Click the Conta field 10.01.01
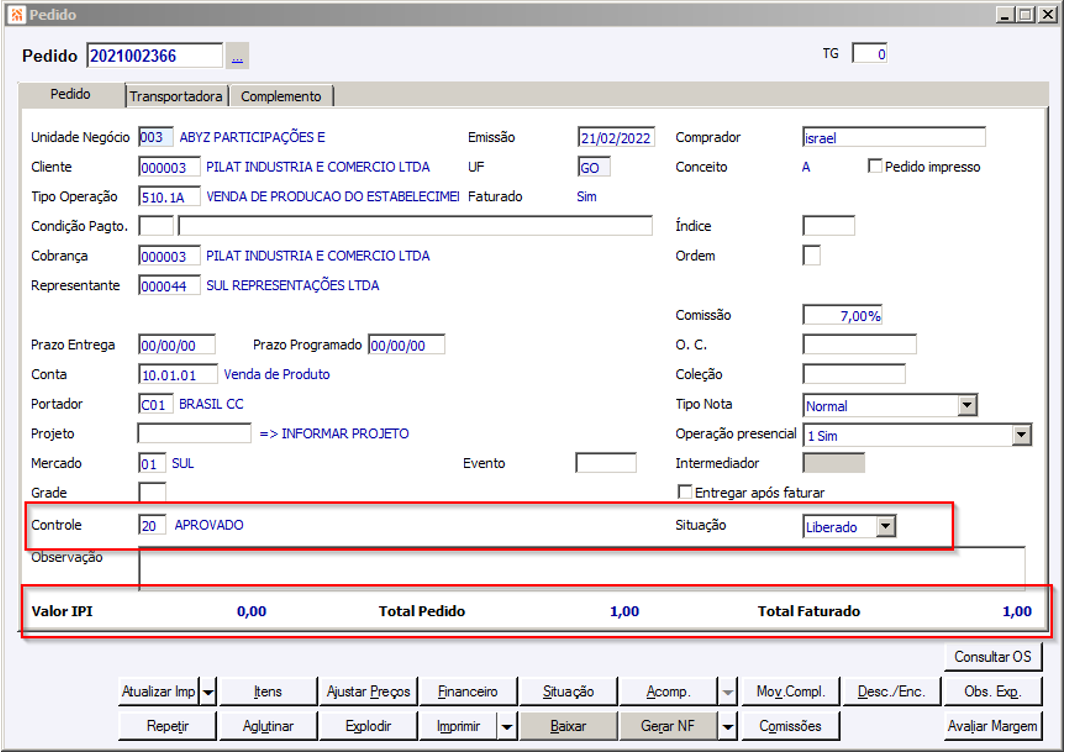 [178, 374]
